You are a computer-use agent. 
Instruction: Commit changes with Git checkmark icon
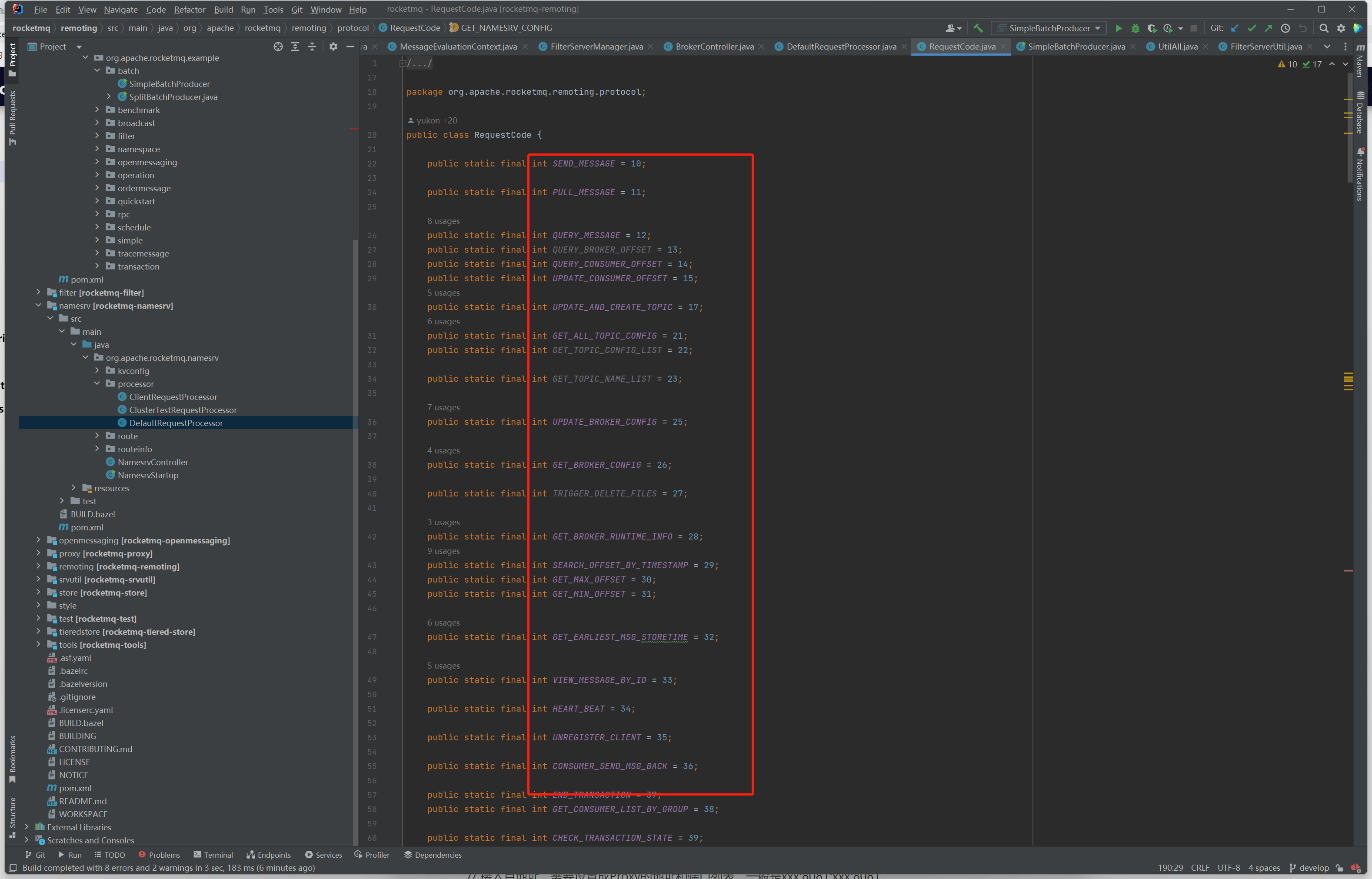pos(1252,28)
